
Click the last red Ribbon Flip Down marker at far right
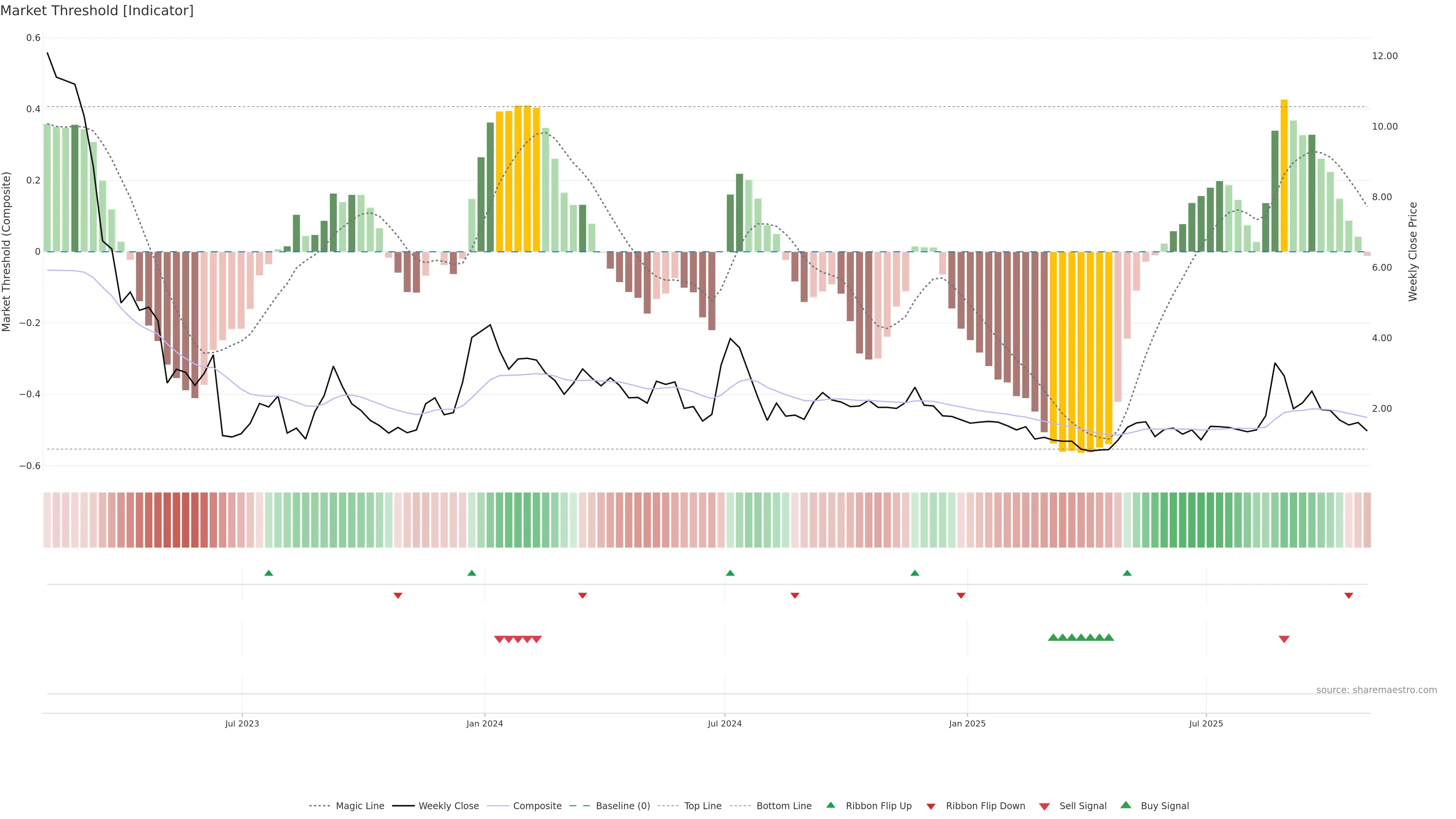tap(1349, 596)
